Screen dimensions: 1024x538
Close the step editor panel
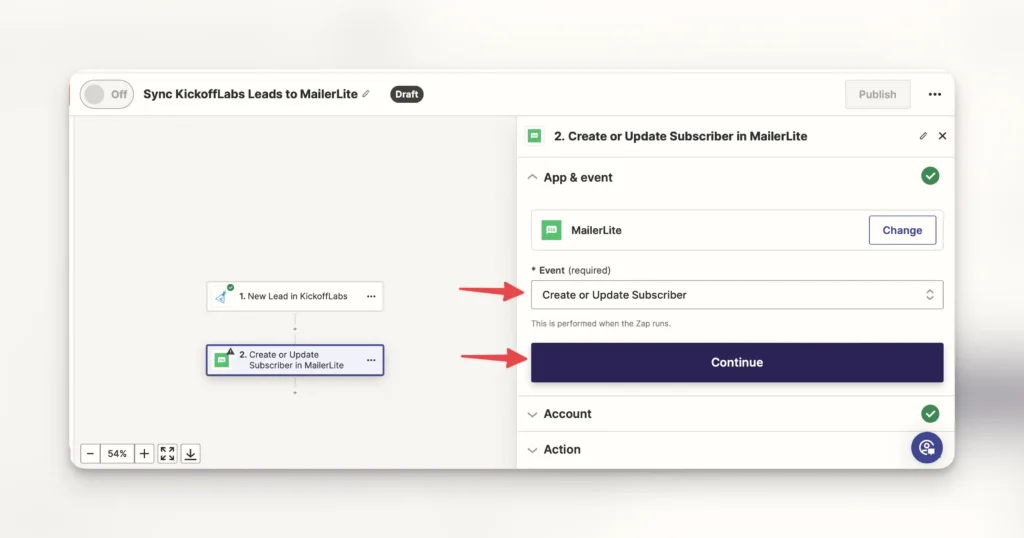942,136
